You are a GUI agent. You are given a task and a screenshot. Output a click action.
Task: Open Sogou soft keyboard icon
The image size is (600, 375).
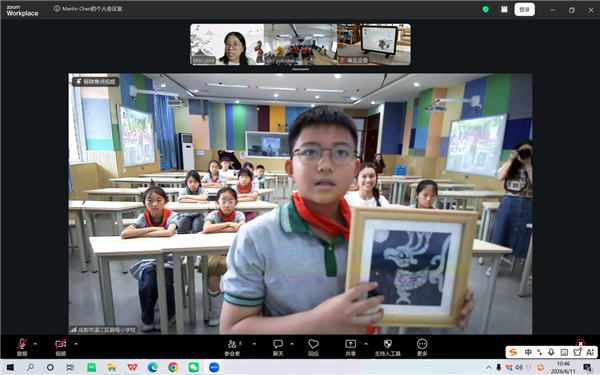tap(564, 352)
